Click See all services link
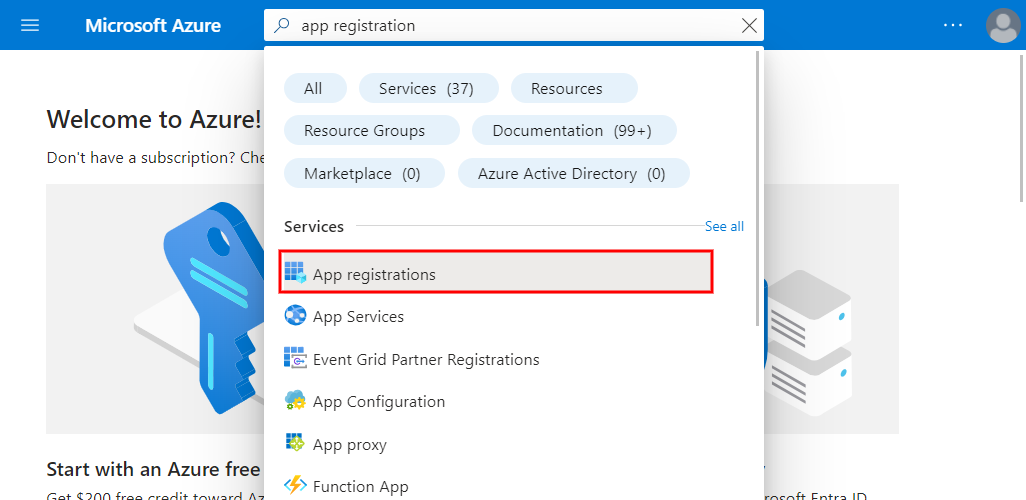Viewport: 1026px width, 500px height. (724, 226)
